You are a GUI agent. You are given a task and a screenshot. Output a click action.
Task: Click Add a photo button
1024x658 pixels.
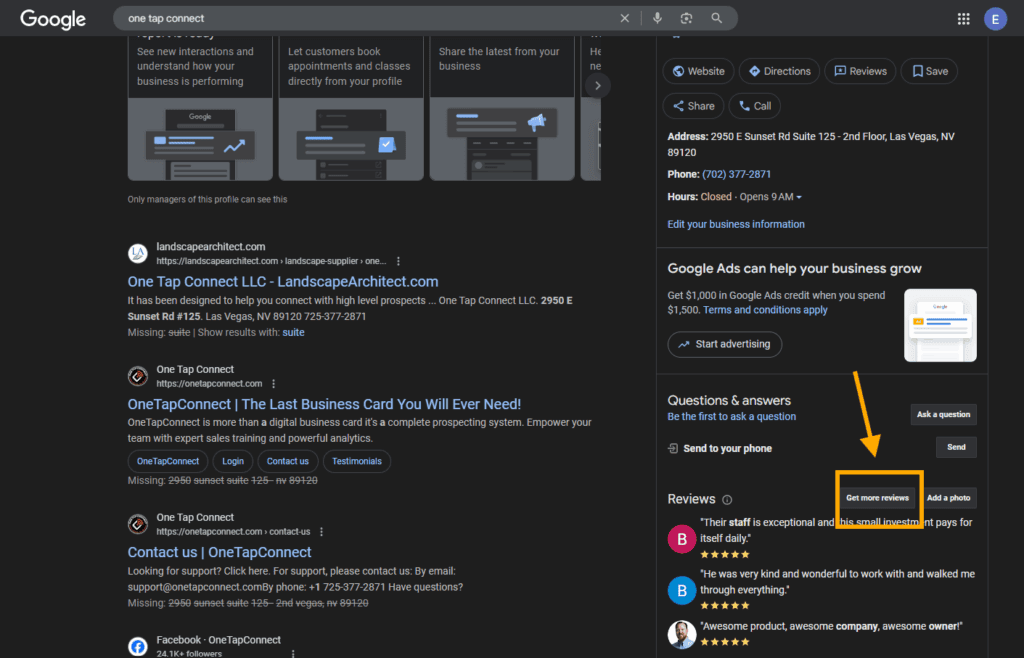point(948,498)
